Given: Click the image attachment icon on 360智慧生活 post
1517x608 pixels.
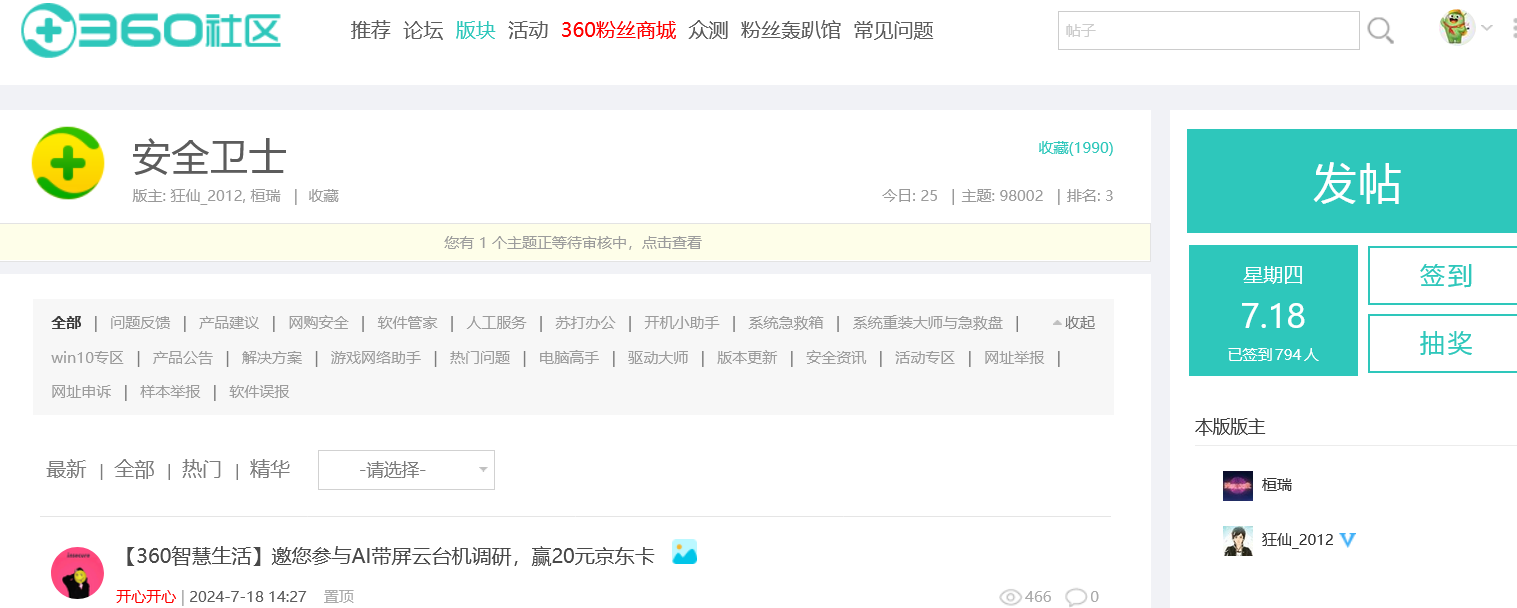Looking at the screenshot, I should tap(685, 552).
